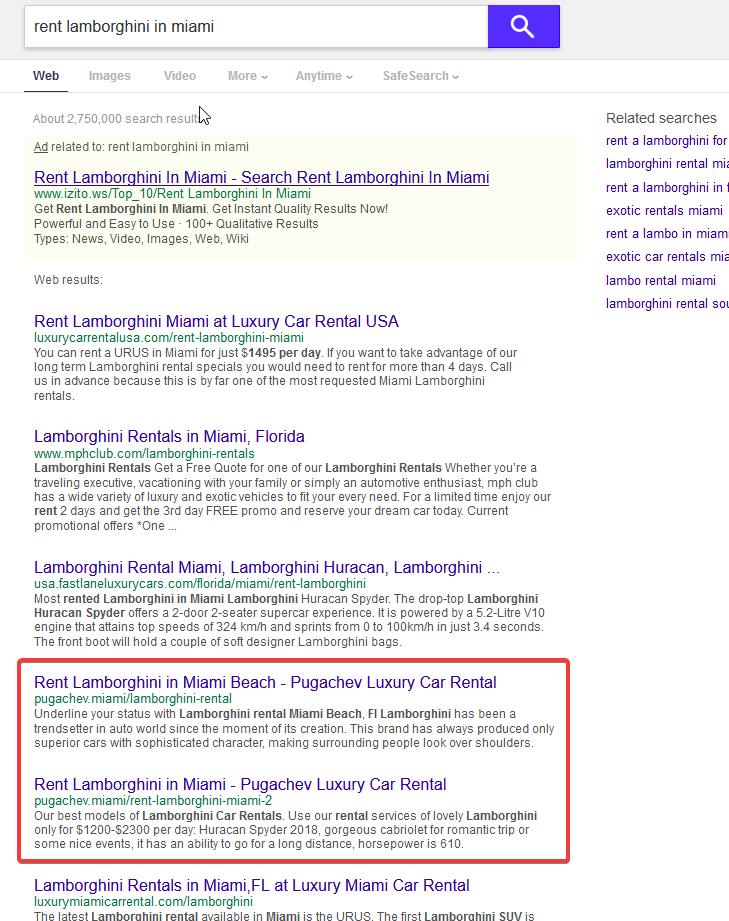
Task: Open Rent Lamborghini Miami at Luxury Car Rental USA
Action: 216,321
